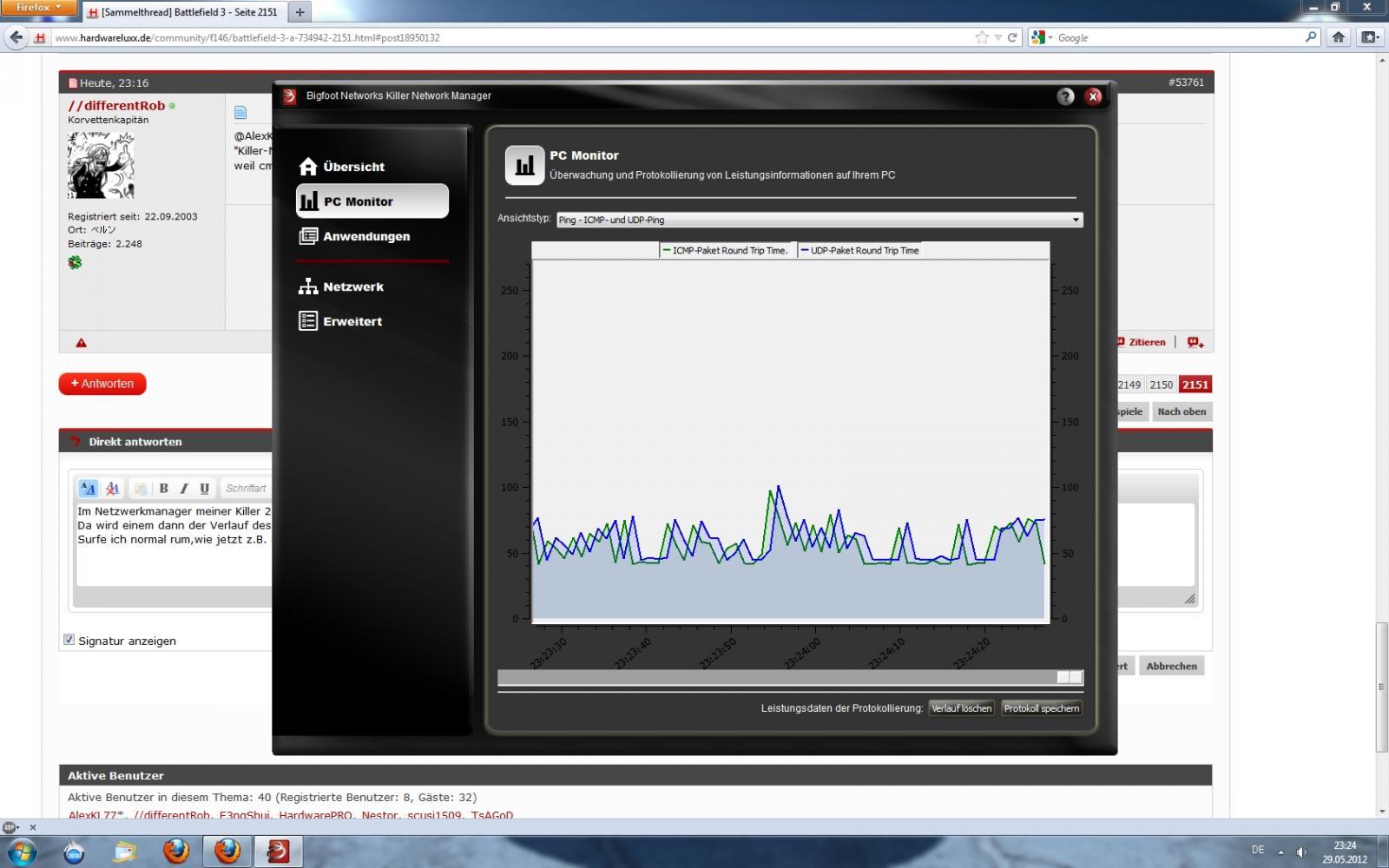
Task: Select PC Monitor in the sidebar
Action: pos(372,201)
